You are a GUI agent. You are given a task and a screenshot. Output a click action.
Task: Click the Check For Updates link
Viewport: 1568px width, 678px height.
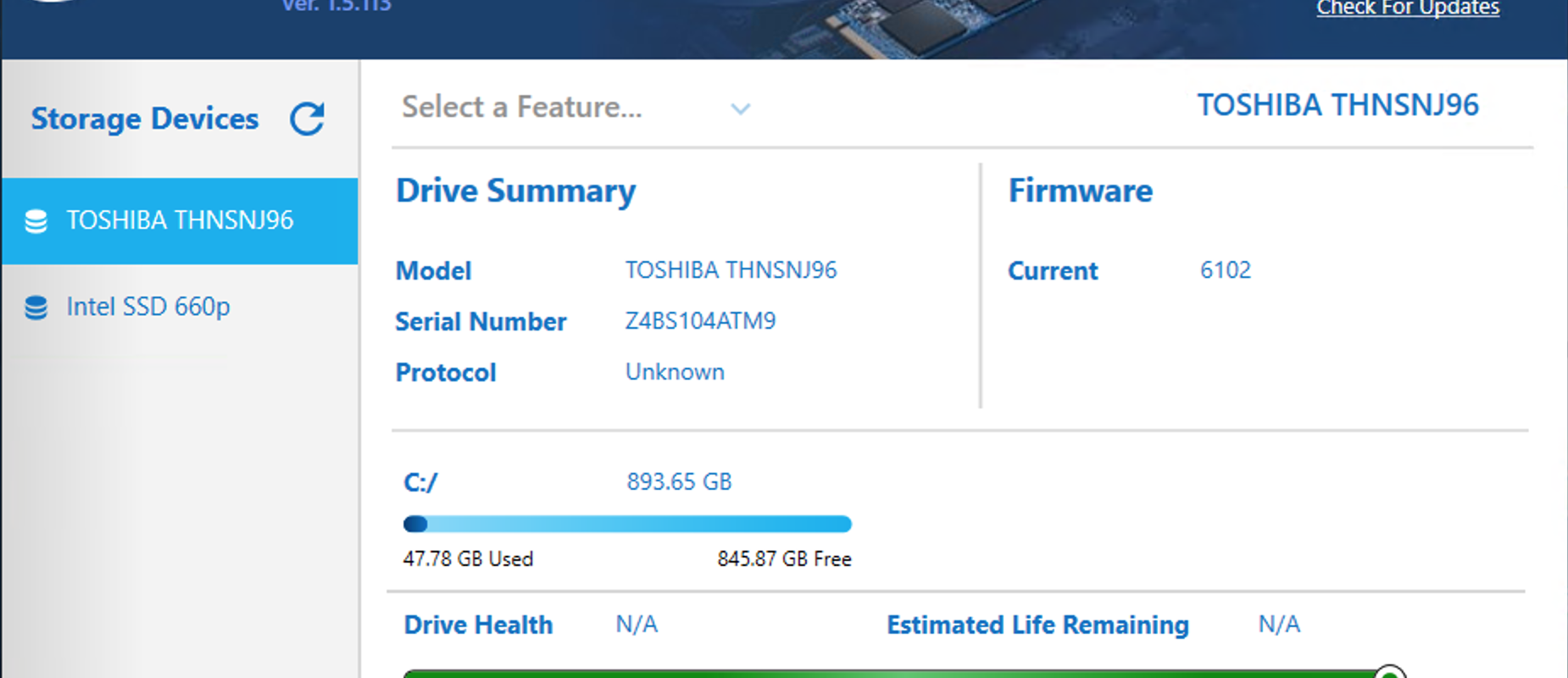tap(1408, 8)
